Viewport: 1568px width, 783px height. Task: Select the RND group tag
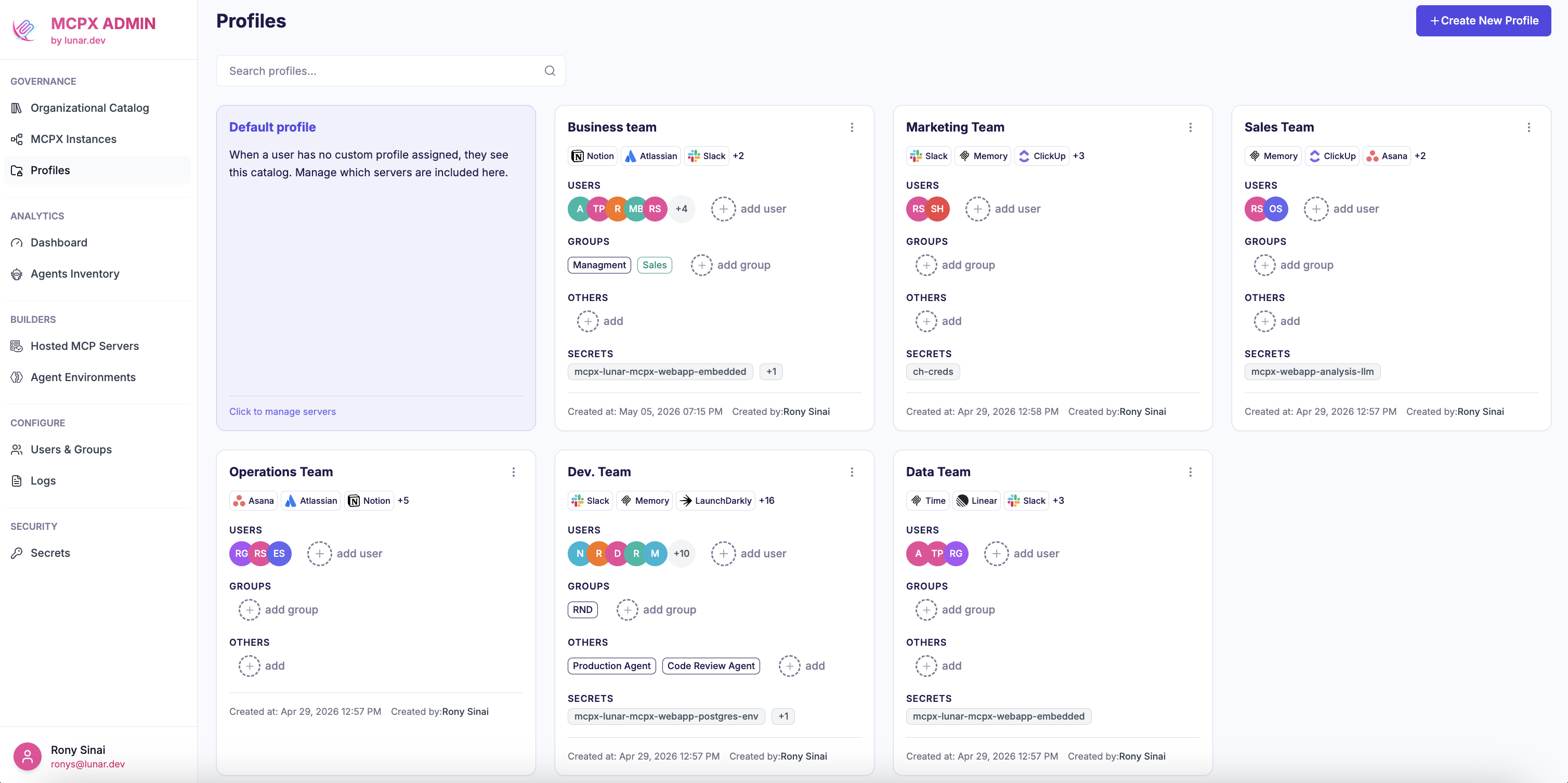582,609
